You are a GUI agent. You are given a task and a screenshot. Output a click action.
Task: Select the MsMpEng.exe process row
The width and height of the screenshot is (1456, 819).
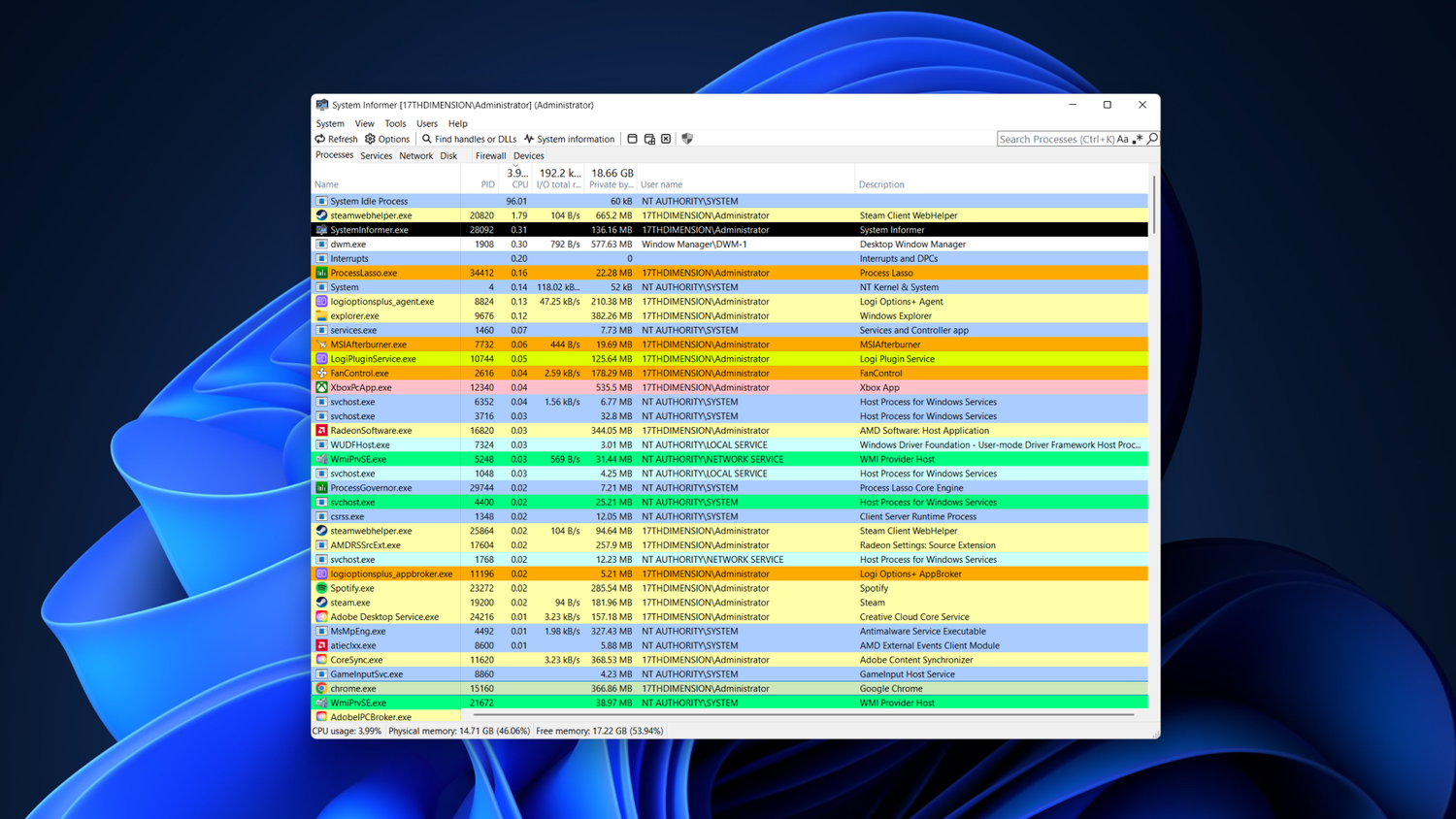(730, 631)
